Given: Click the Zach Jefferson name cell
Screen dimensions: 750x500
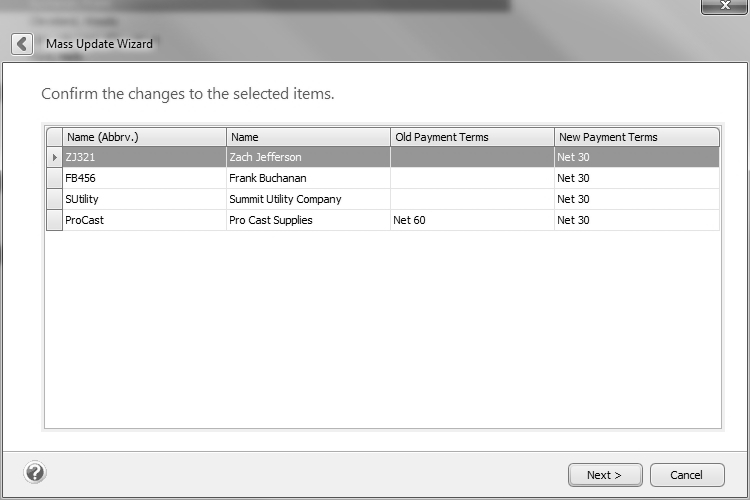Looking at the screenshot, I should [x=308, y=157].
